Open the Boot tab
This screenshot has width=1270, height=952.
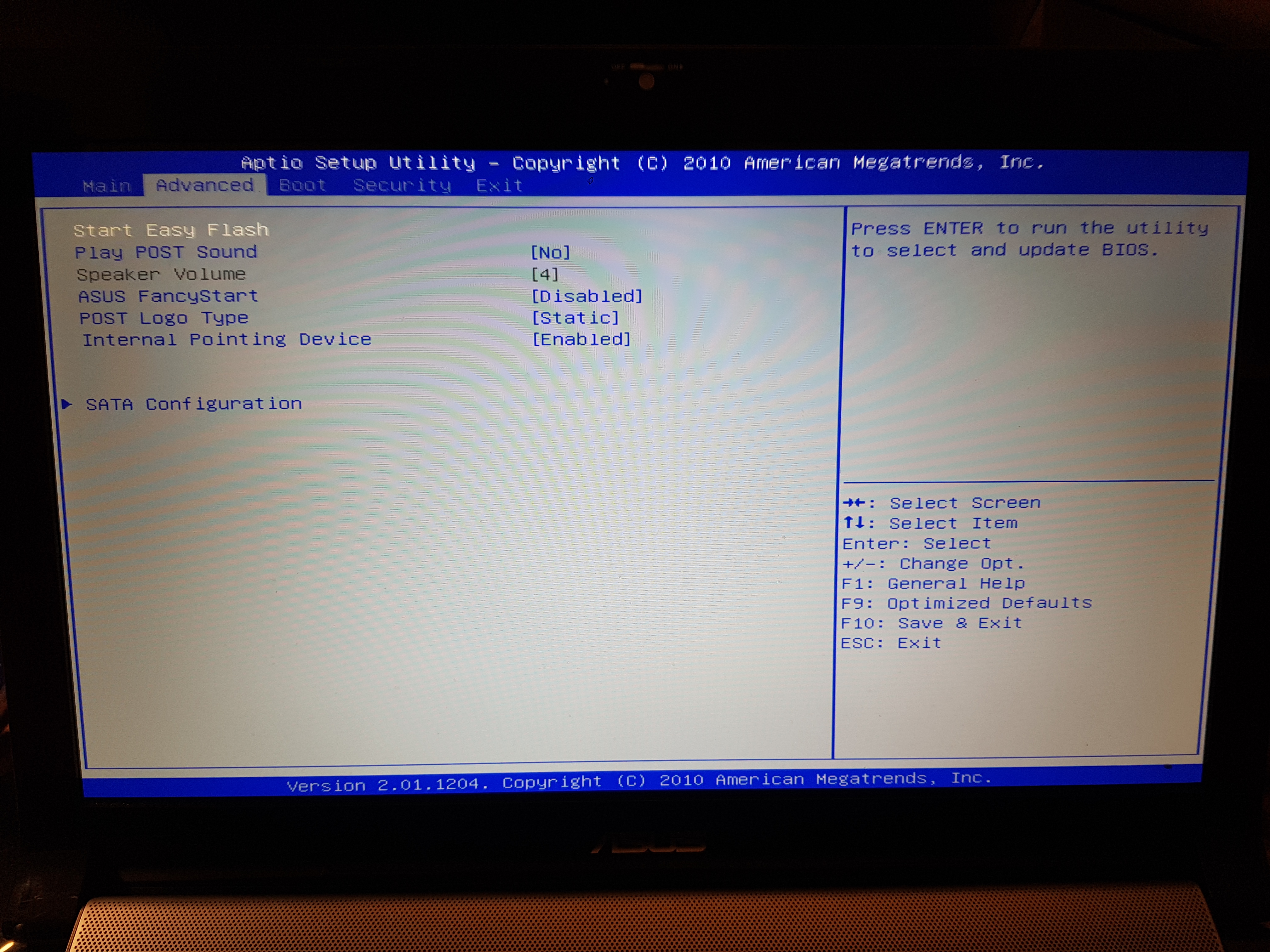pos(303,185)
